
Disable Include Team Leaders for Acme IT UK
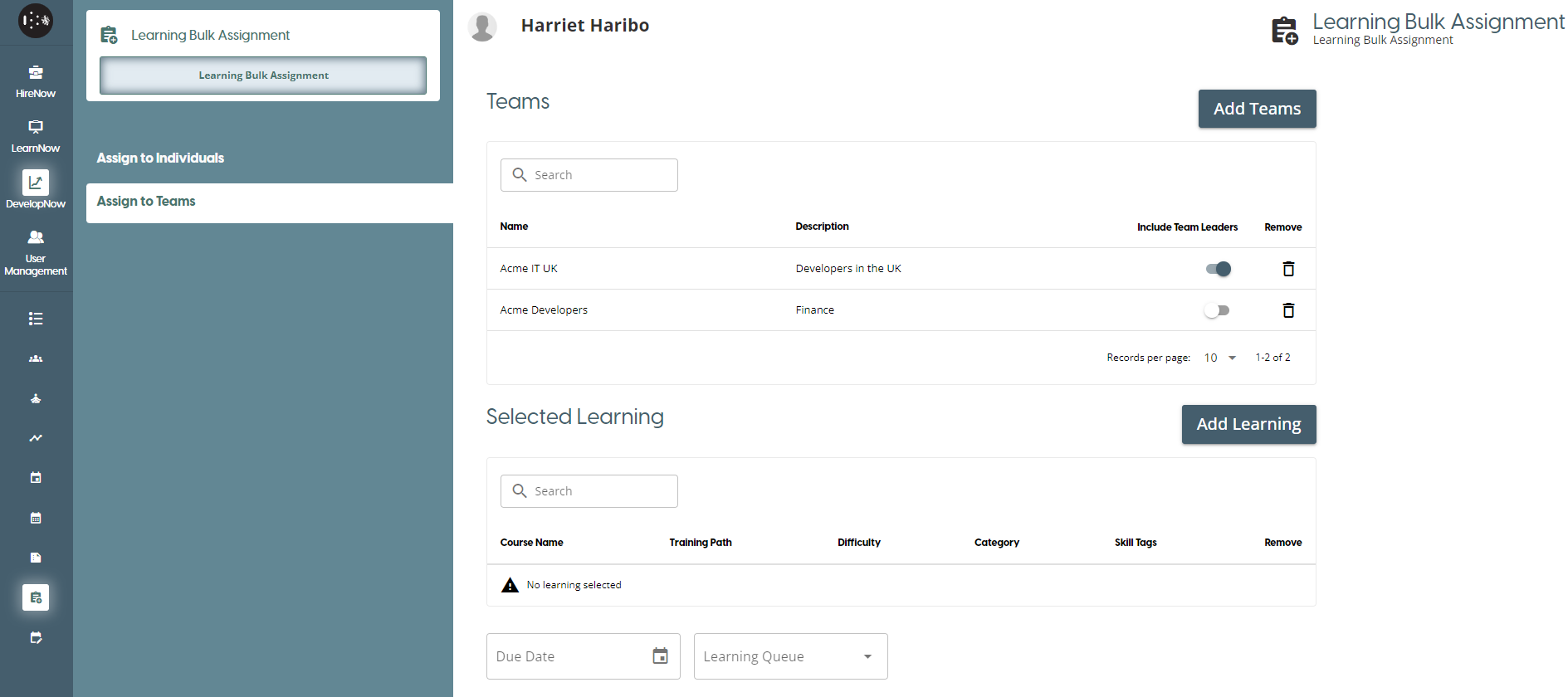(1218, 269)
